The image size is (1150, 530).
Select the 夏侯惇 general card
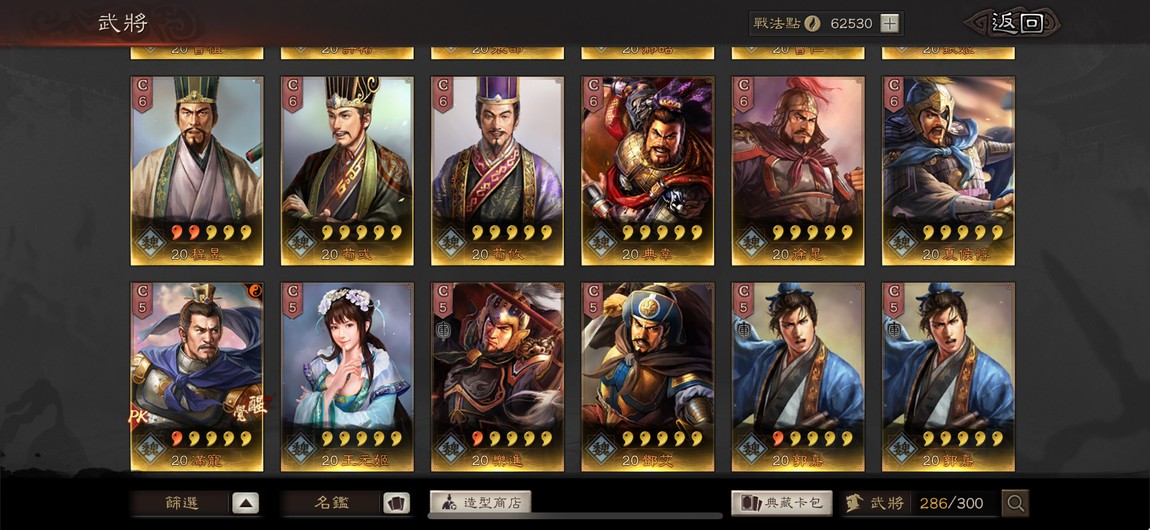pyautogui.click(x=948, y=171)
